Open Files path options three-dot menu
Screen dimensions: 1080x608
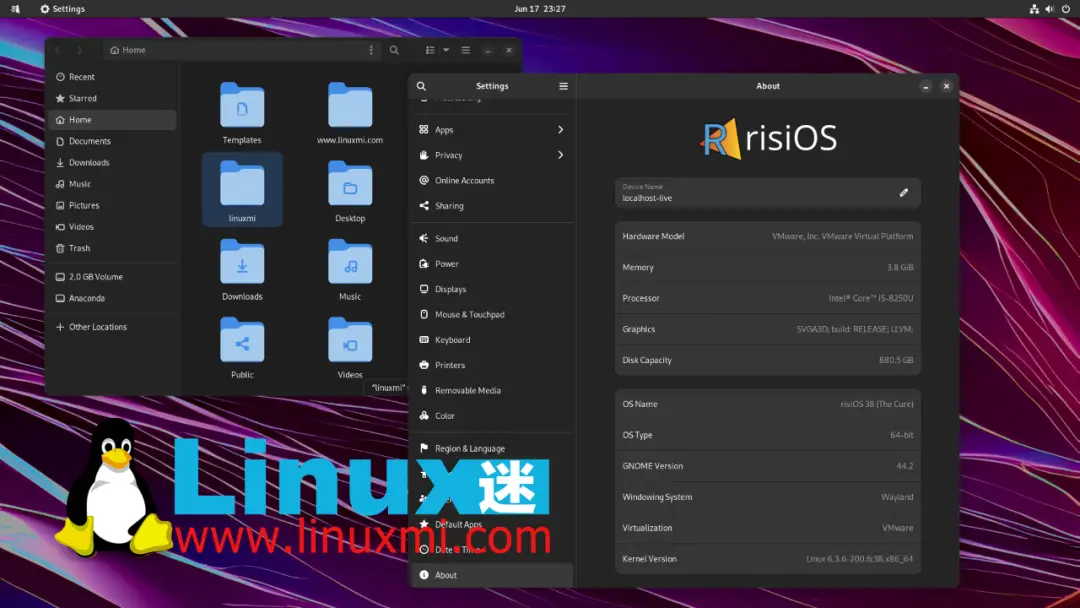click(x=371, y=50)
